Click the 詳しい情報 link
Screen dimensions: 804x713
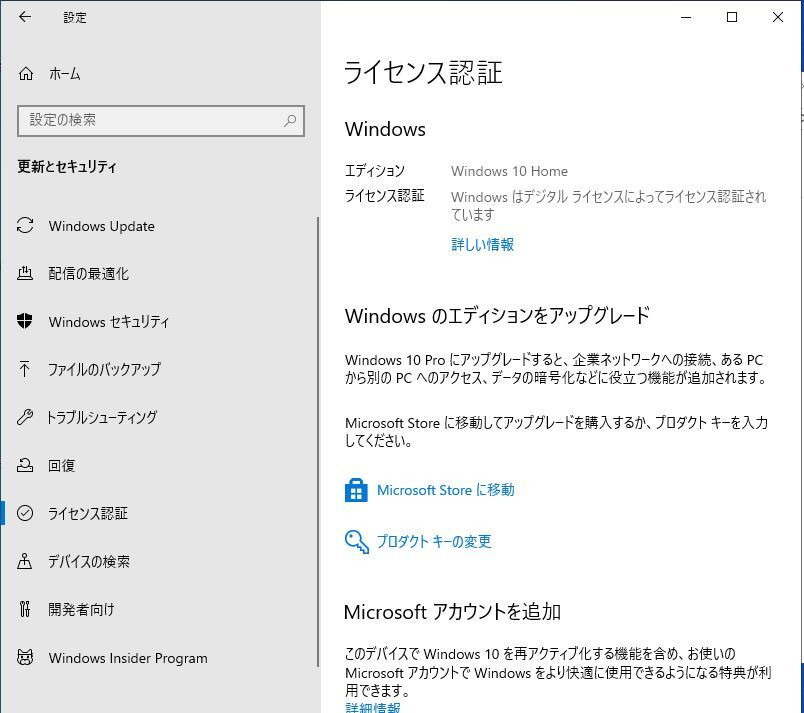pos(483,245)
